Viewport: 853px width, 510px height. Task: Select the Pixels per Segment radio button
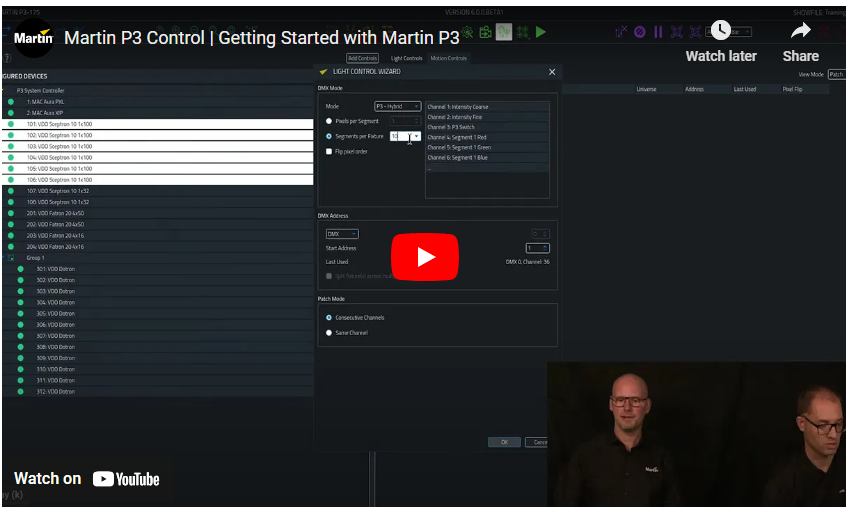point(329,121)
